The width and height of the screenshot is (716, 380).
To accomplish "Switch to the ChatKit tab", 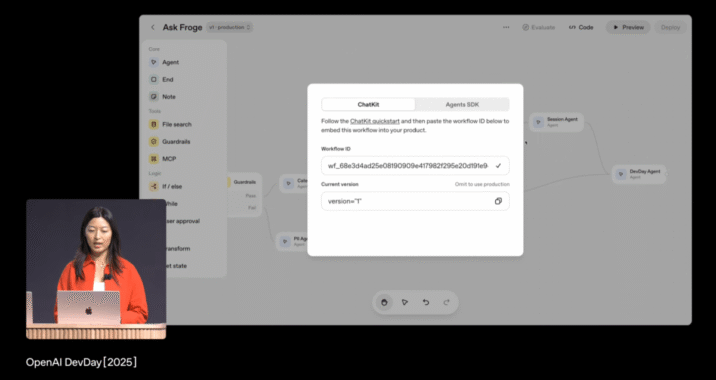I will 369,105.
